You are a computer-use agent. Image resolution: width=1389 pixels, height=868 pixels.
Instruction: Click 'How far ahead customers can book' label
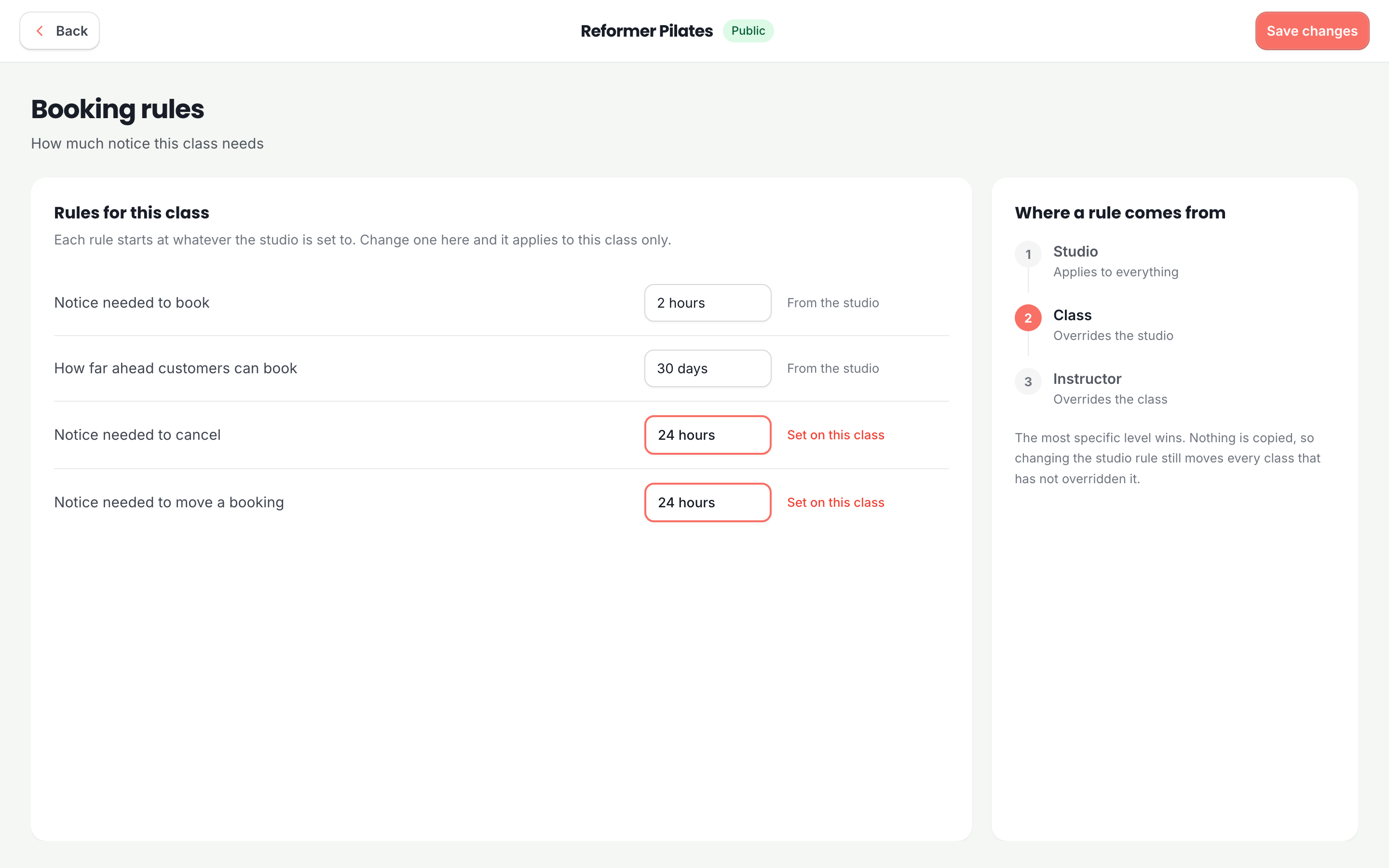175,368
